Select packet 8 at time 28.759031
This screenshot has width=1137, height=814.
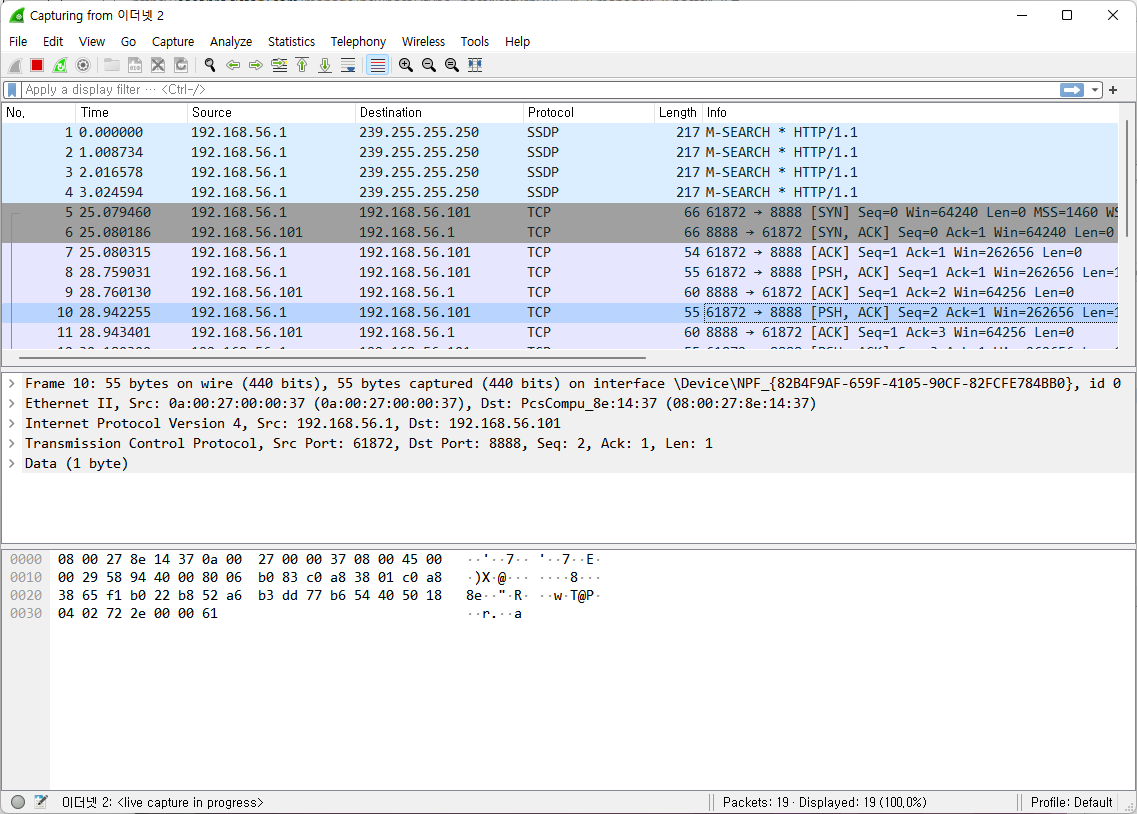click(x=560, y=273)
